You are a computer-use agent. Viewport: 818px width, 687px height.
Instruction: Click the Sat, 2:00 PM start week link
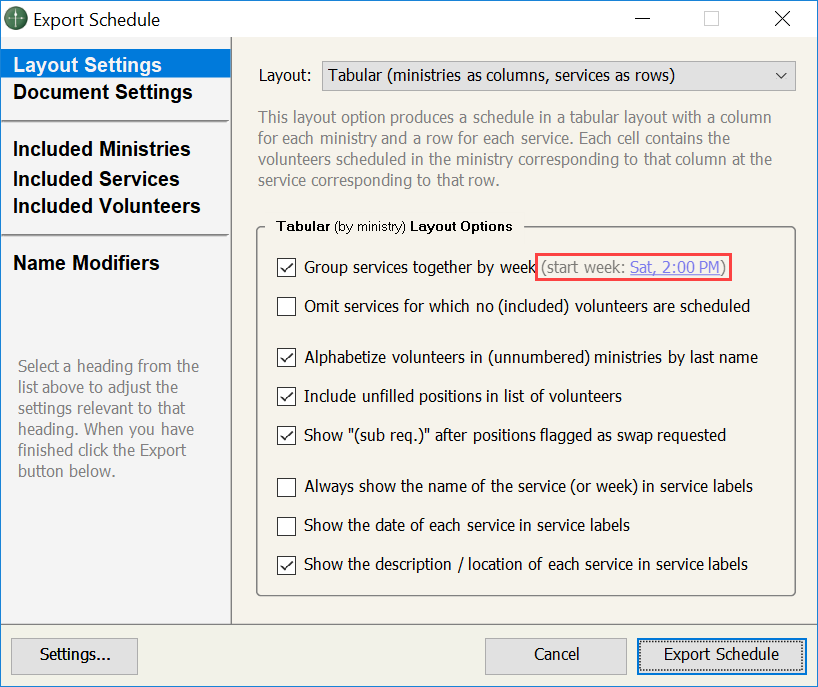(675, 268)
